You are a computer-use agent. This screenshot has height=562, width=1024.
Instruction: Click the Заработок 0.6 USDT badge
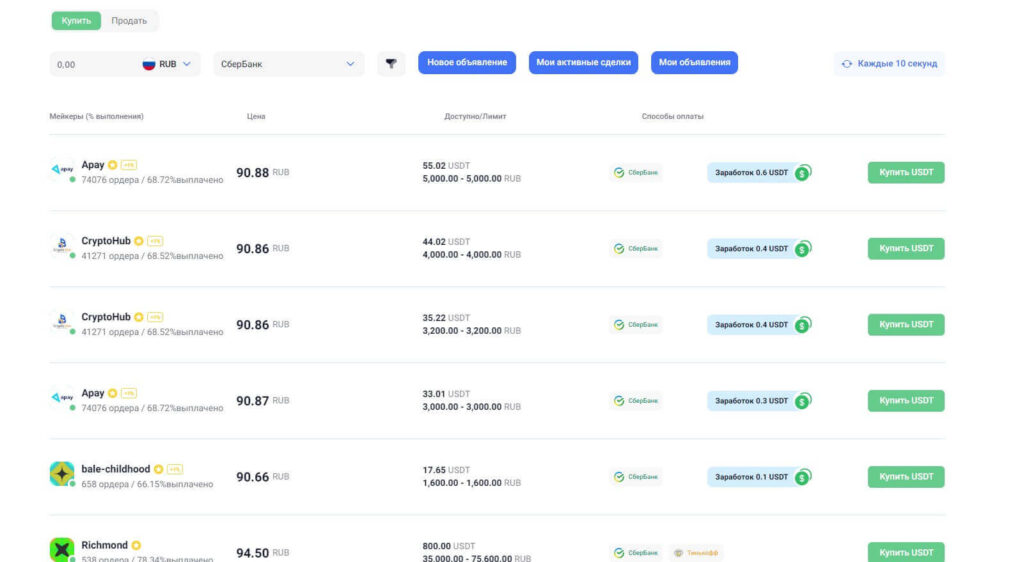(760, 172)
